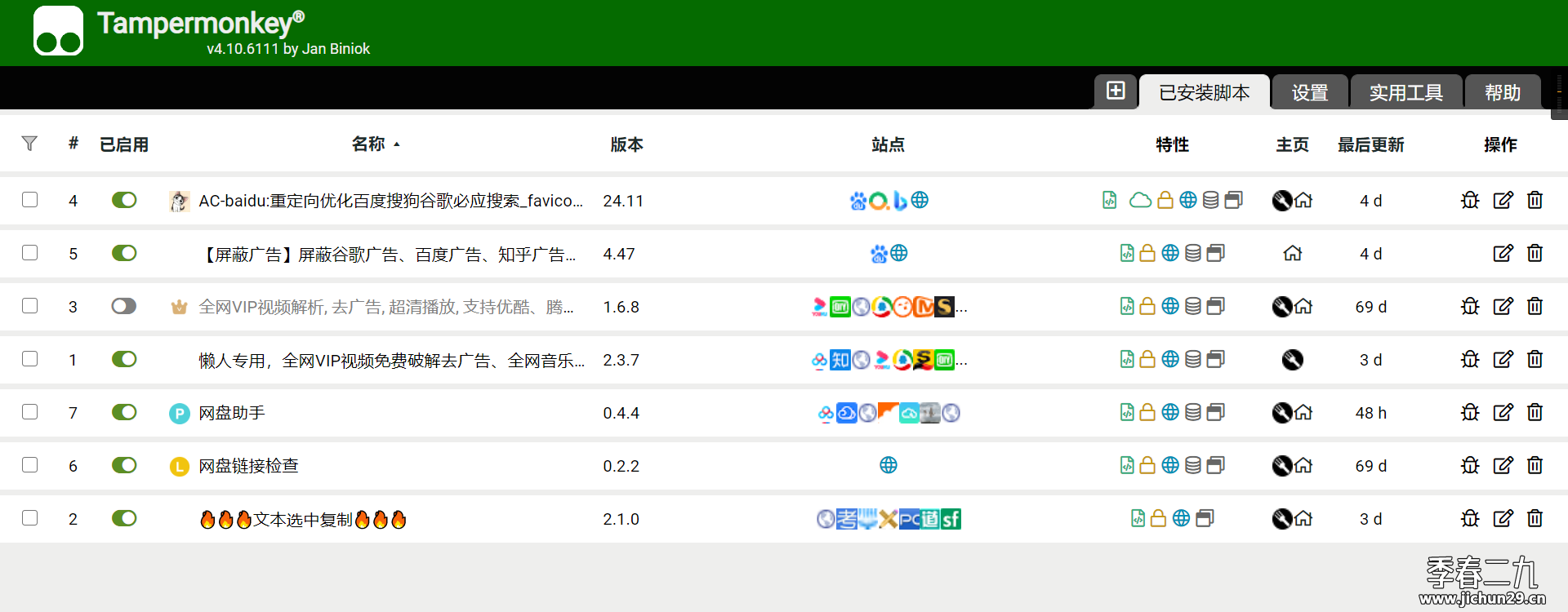Select checkbox for 懒人专用 script row
The width and height of the screenshot is (1568, 612).
point(30,359)
